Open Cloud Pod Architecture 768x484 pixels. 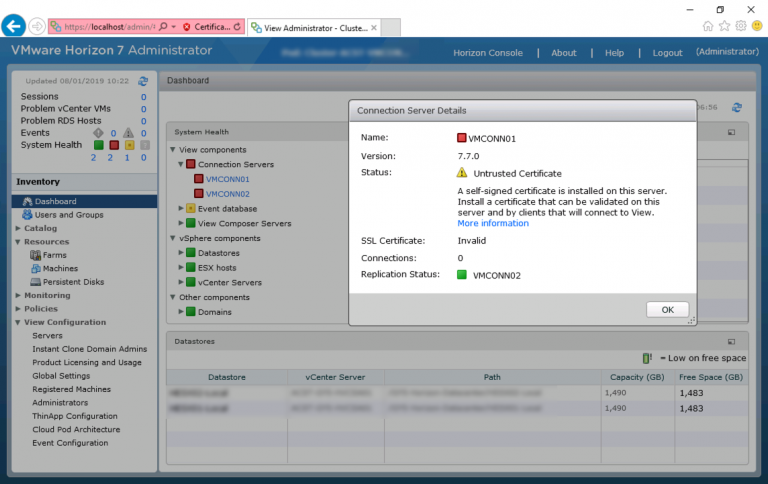(76, 430)
